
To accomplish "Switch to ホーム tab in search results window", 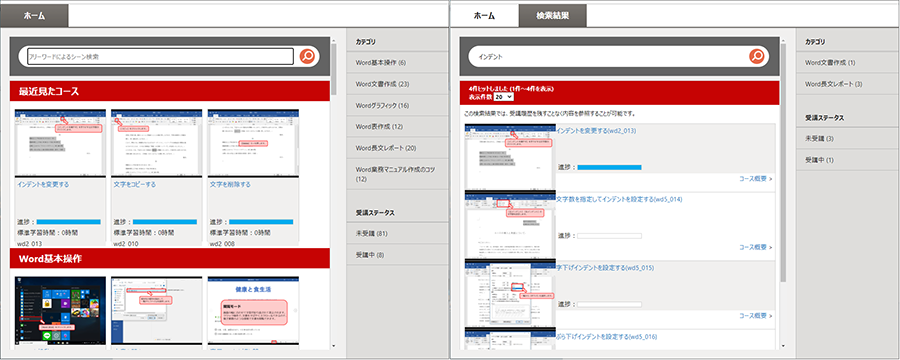I will tap(484, 16).
